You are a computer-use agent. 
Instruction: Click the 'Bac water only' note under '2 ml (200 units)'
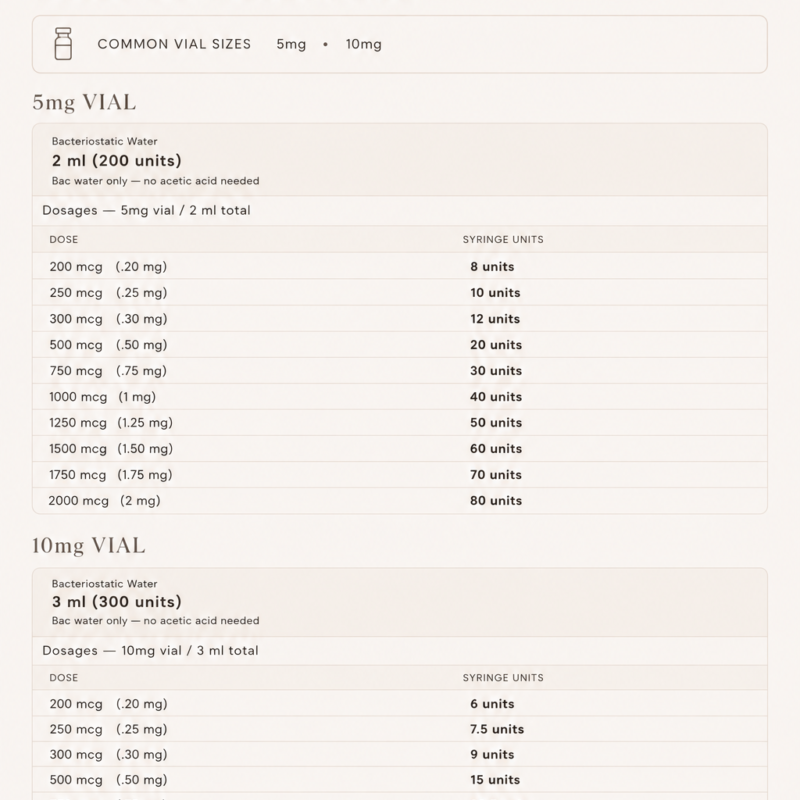156,181
